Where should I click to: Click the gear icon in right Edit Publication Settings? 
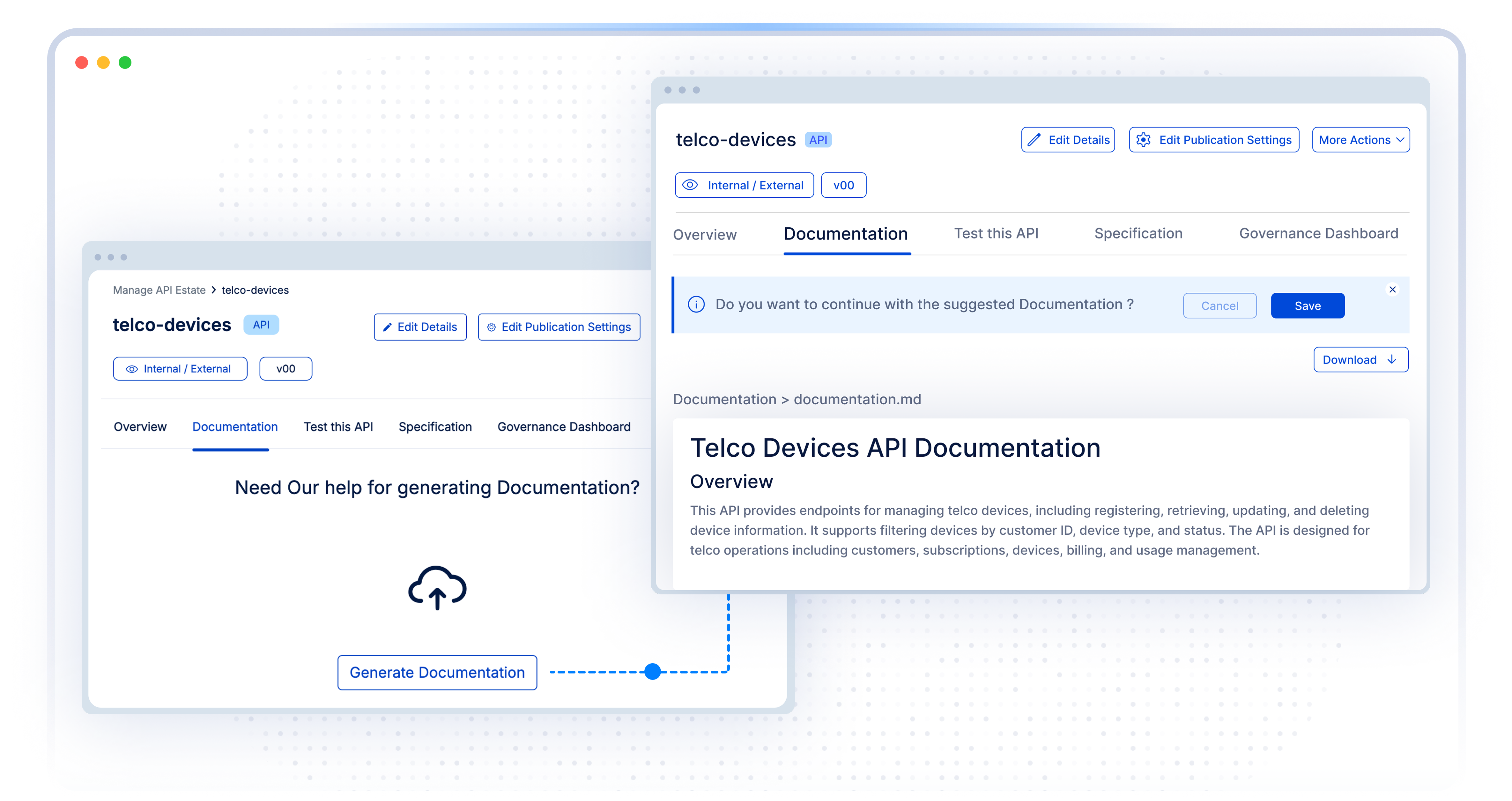click(1143, 140)
